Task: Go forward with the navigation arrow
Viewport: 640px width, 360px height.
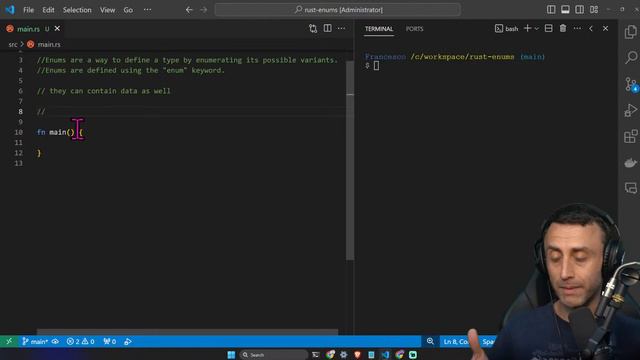Action: [x=204, y=10]
